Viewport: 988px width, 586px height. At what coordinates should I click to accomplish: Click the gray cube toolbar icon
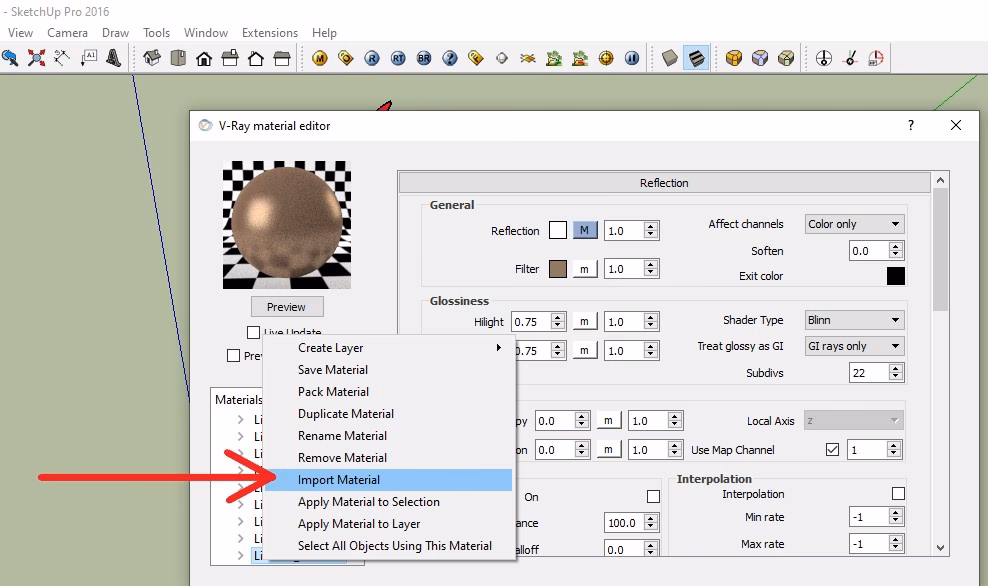tap(670, 59)
